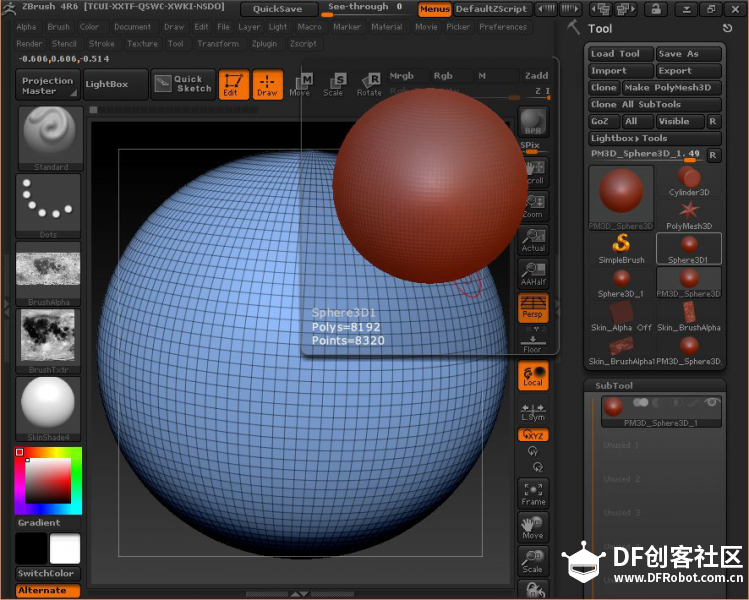The width and height of the screenshot is (749, 600).
Task: Collapse the SubTool panel header
Action: [x=614, y=386]
